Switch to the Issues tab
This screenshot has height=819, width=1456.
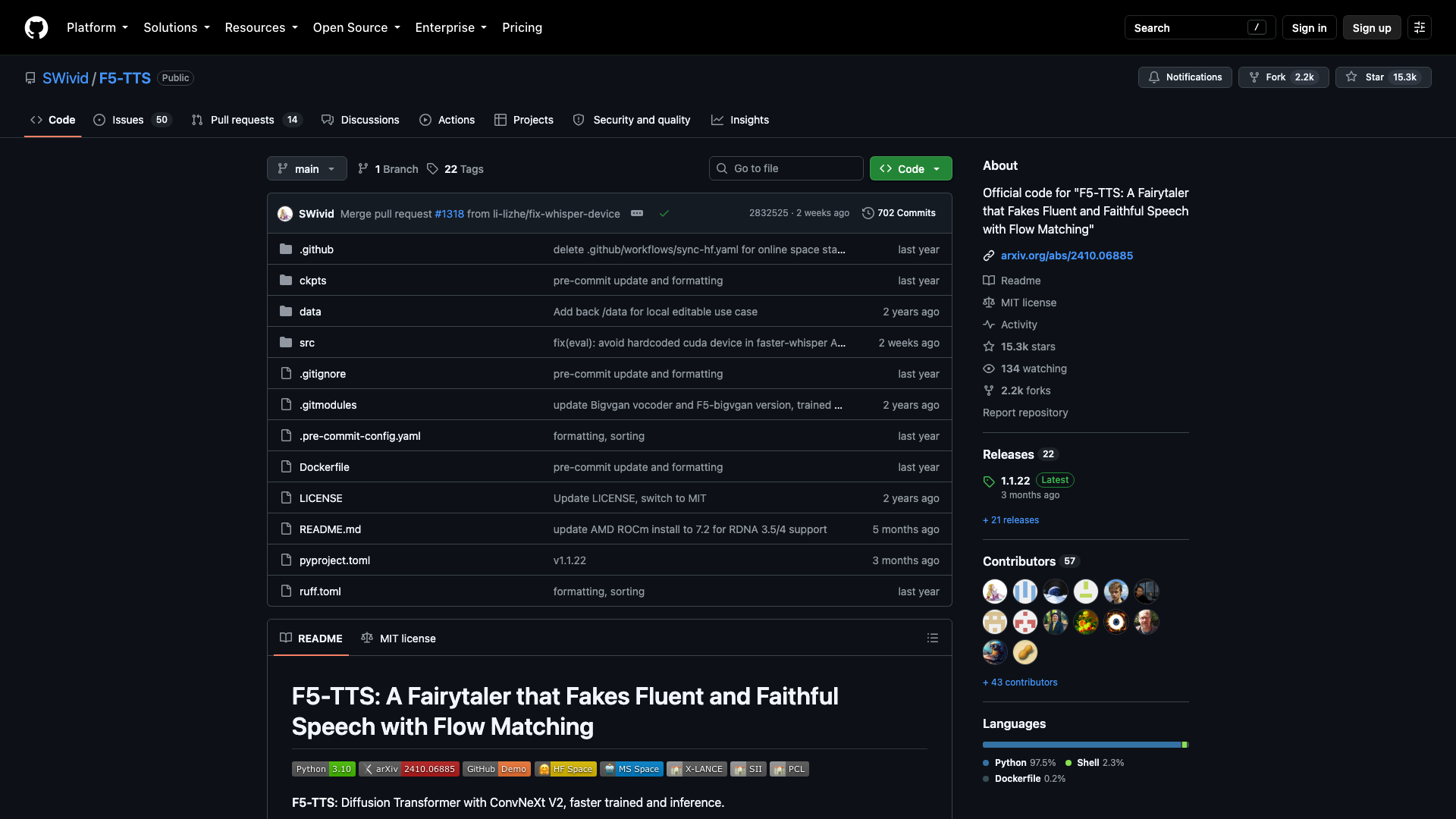pyautogui.click(x=133, y=120)
